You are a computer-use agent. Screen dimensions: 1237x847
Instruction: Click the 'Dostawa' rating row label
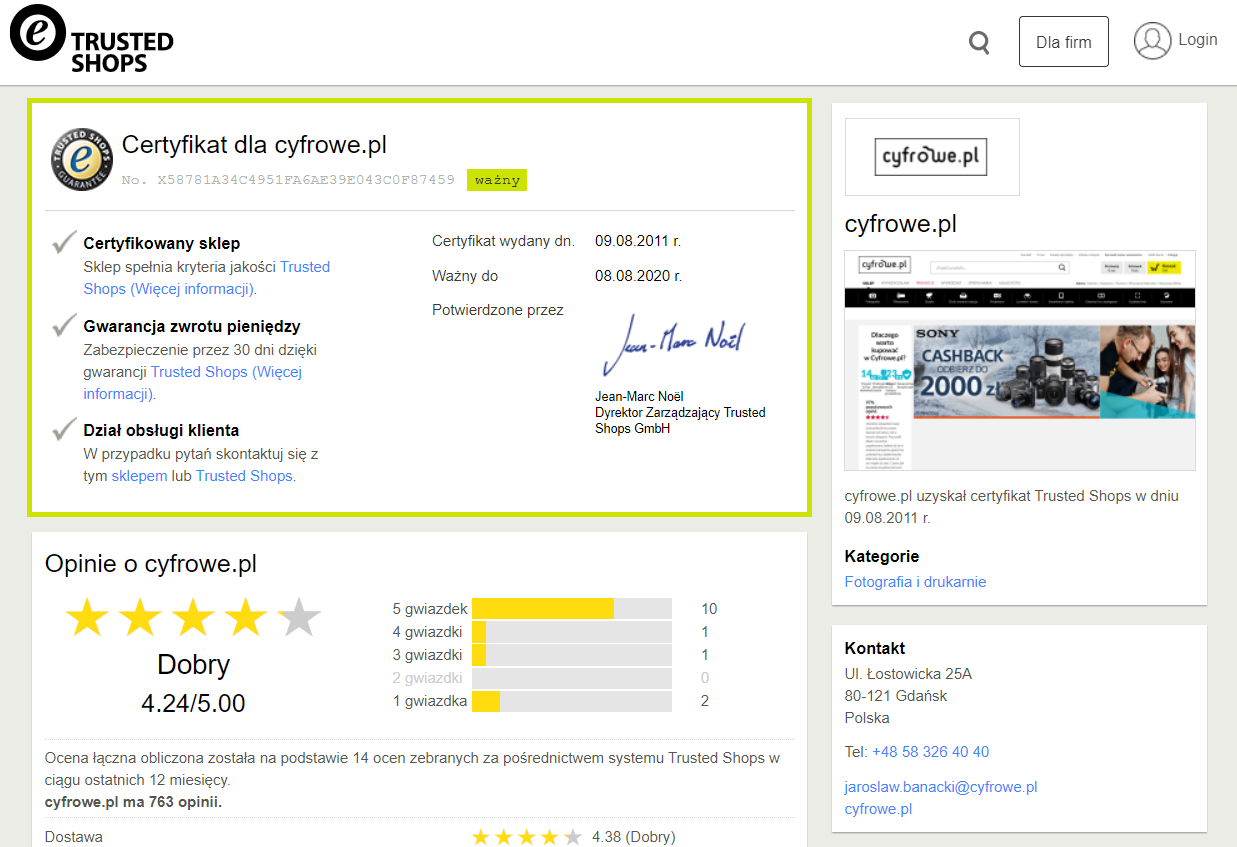click(x=74, y=837)
